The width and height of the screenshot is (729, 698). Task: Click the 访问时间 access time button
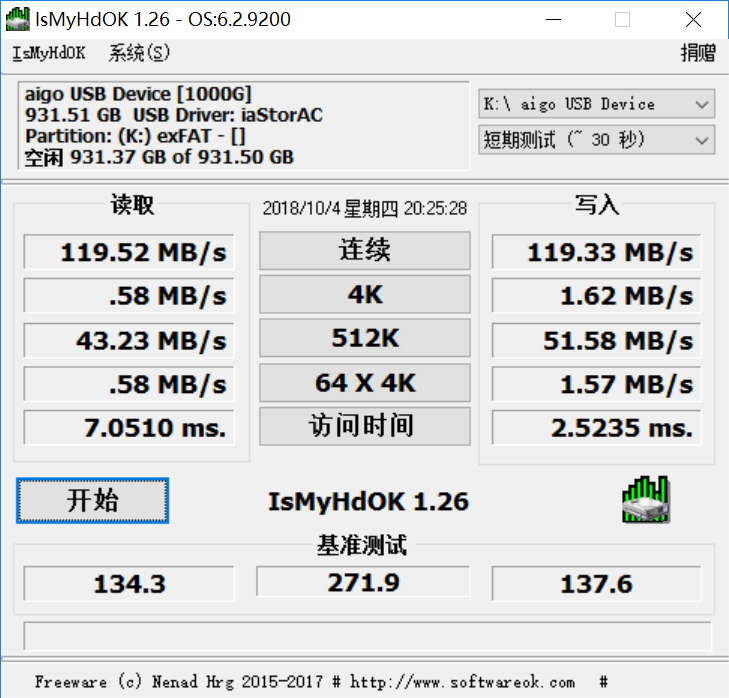364,427
